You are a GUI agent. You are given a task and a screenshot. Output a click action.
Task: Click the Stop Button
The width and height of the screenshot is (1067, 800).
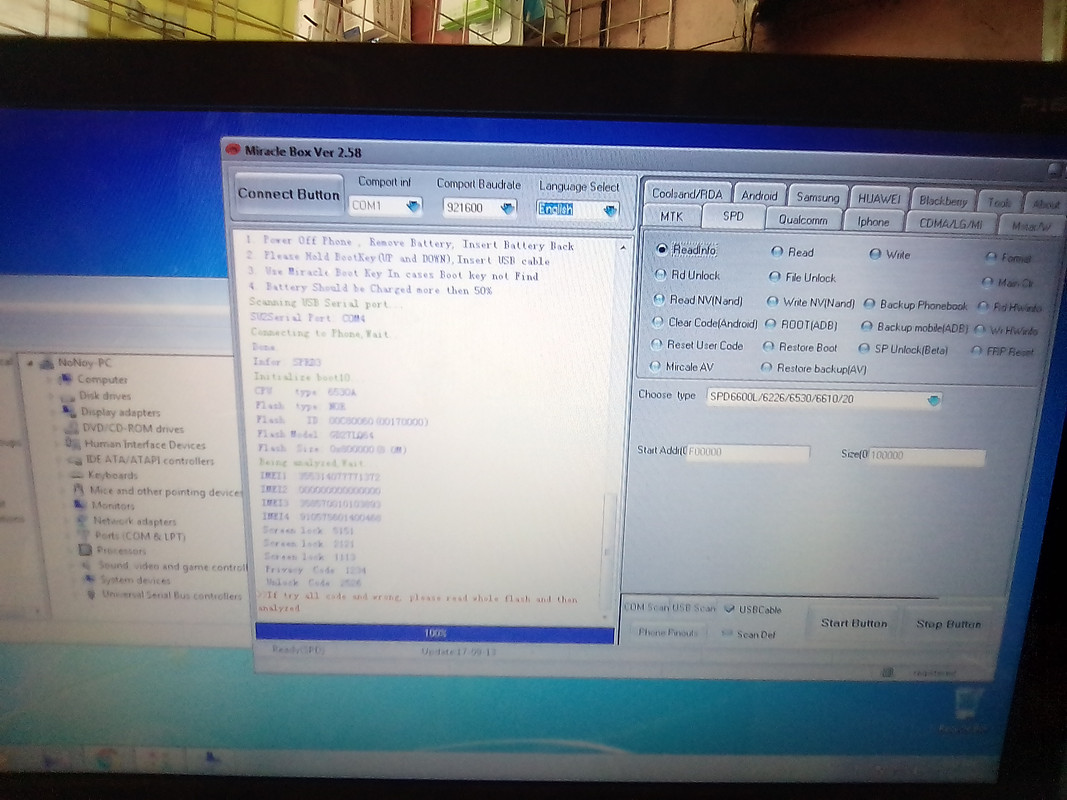click(x=948, y=624)
